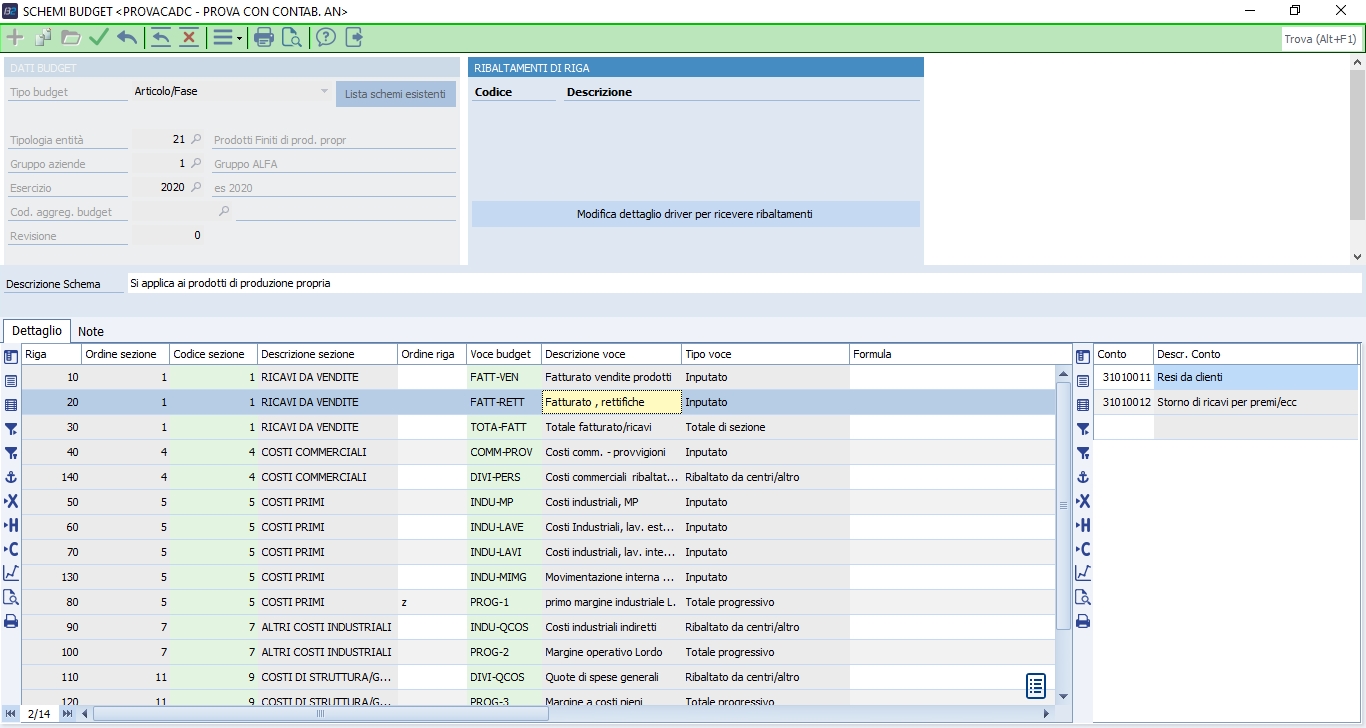The height and width of the screenshot is (728, 1366).
Task: Click the Lista schemi esistenti button
Action: [x=395, y=94]
